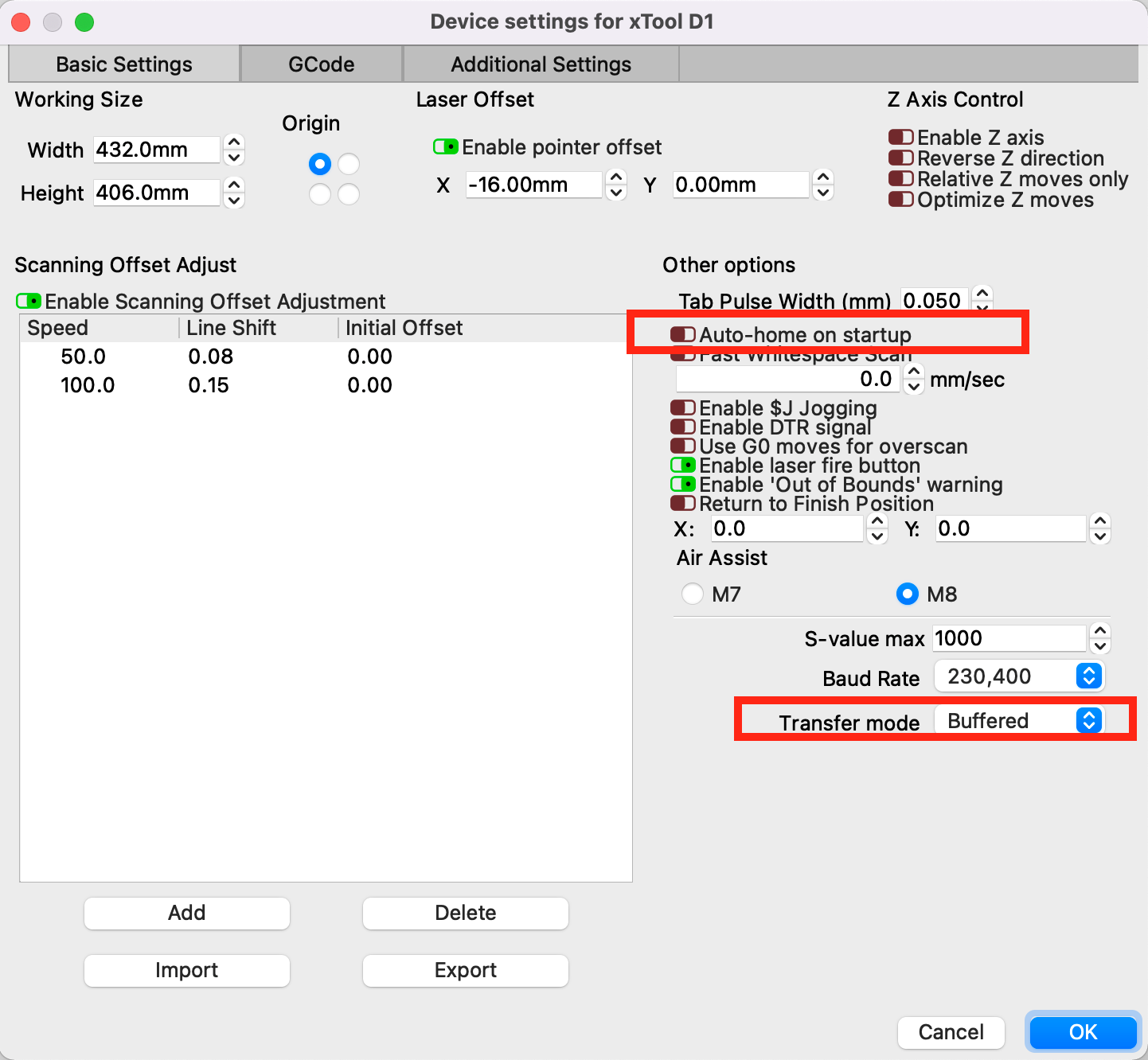Decrease Laser Offset Y with down arrow

824,193
